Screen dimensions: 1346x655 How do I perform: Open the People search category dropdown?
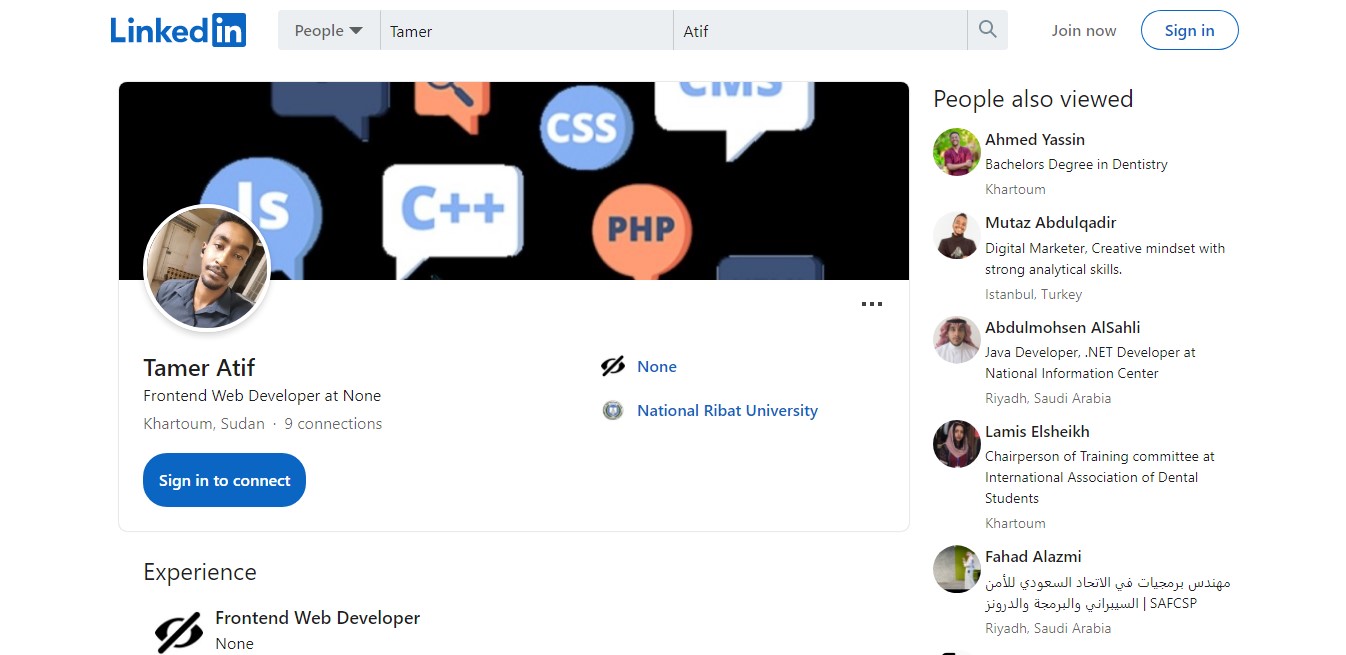[328, 30]
